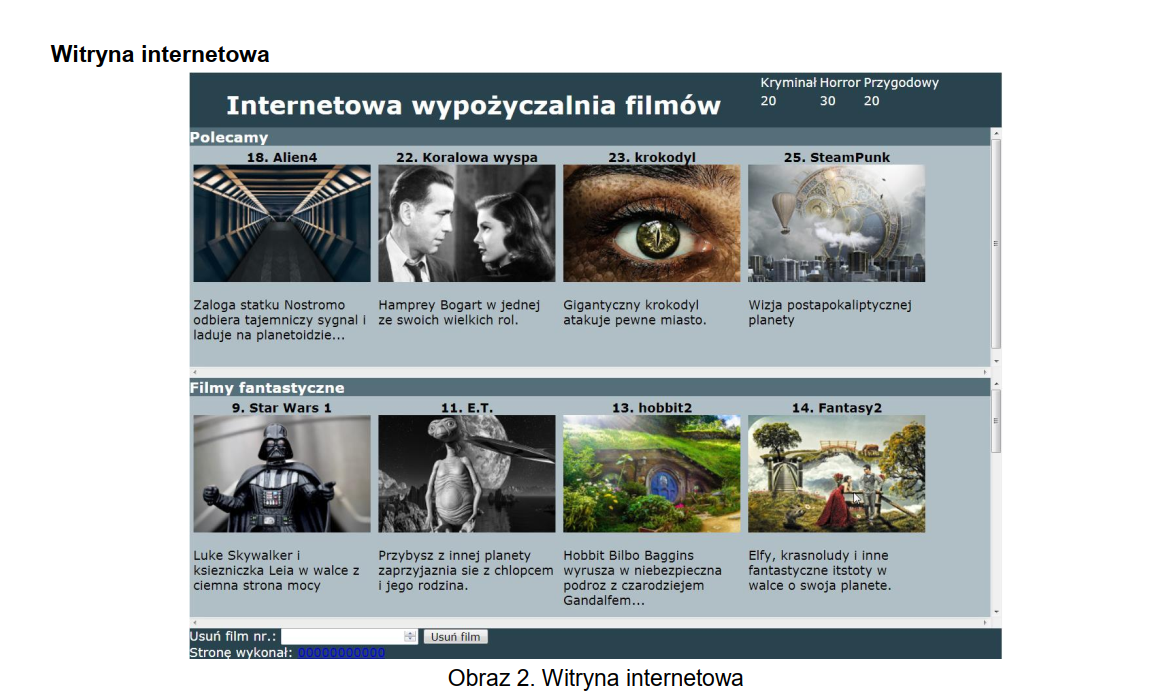This screenshot has width=1155, height=696.
Task: Click the E.T. alien movie image
Action: 466,473
